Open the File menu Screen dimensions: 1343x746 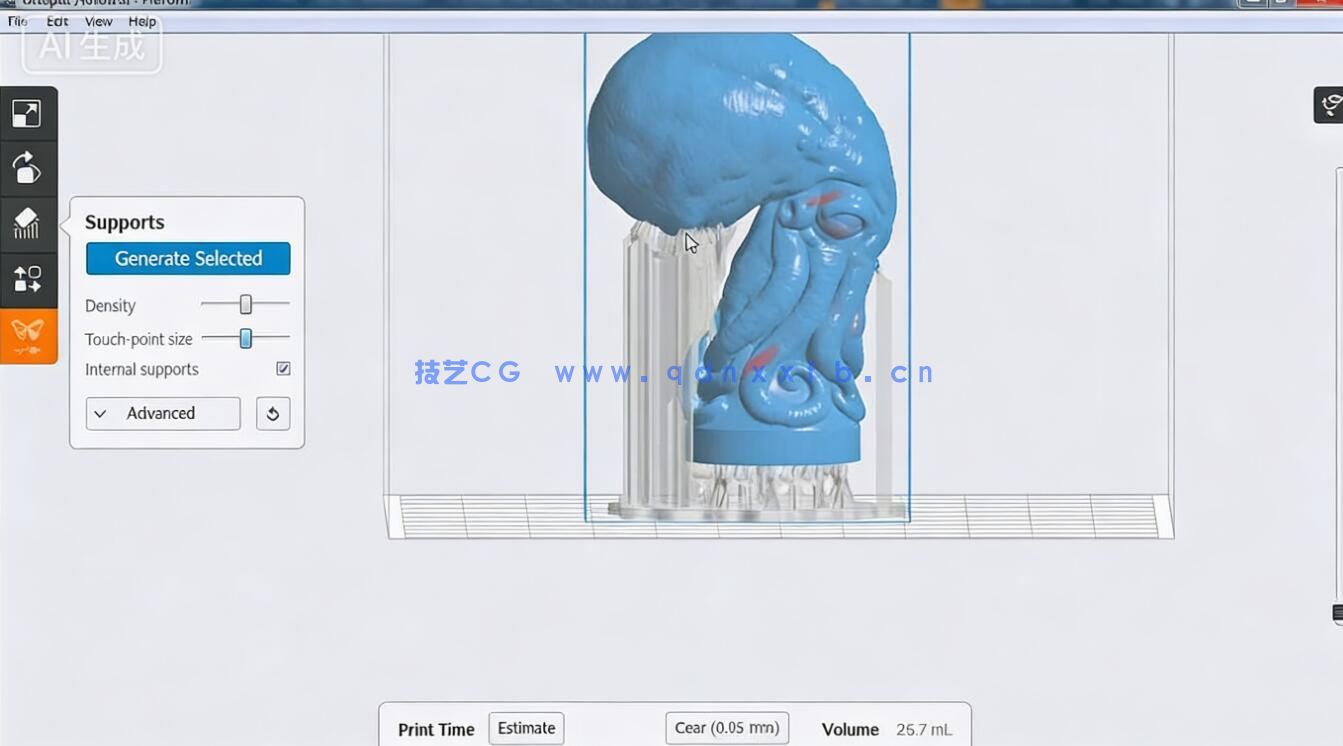(x=17, y=21)
